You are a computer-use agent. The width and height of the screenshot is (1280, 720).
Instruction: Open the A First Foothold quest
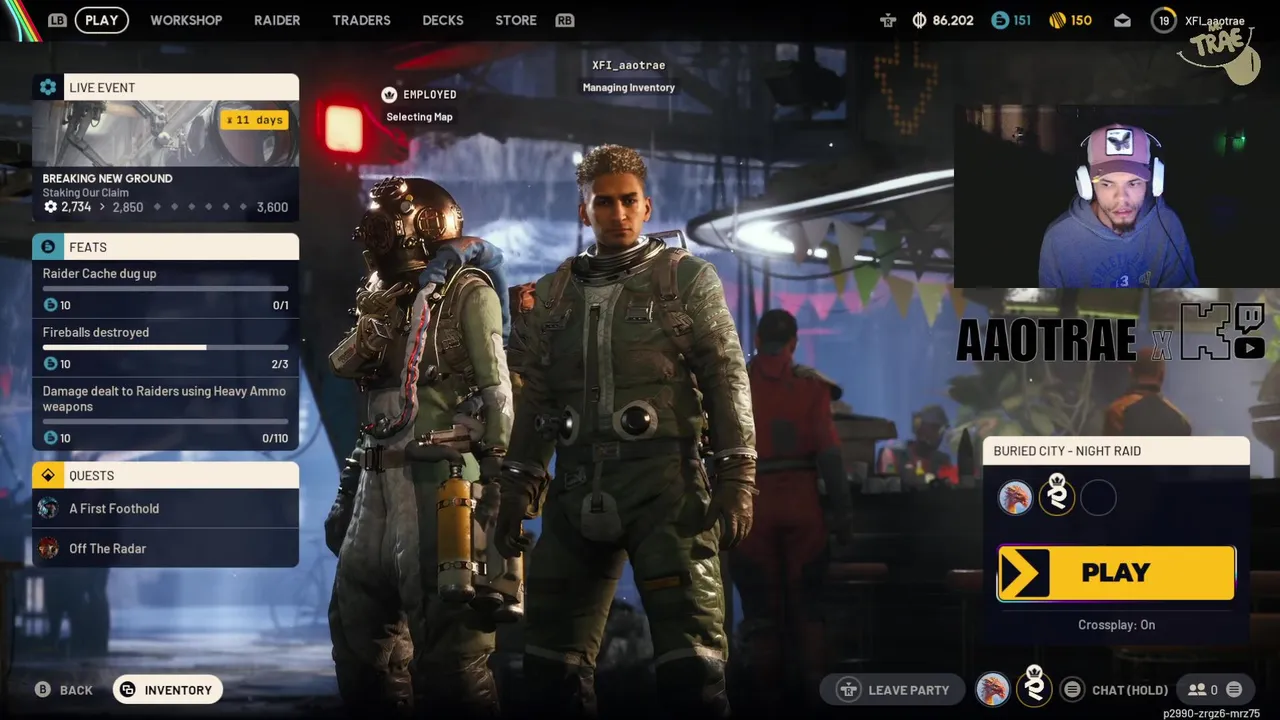click(165, 508)
